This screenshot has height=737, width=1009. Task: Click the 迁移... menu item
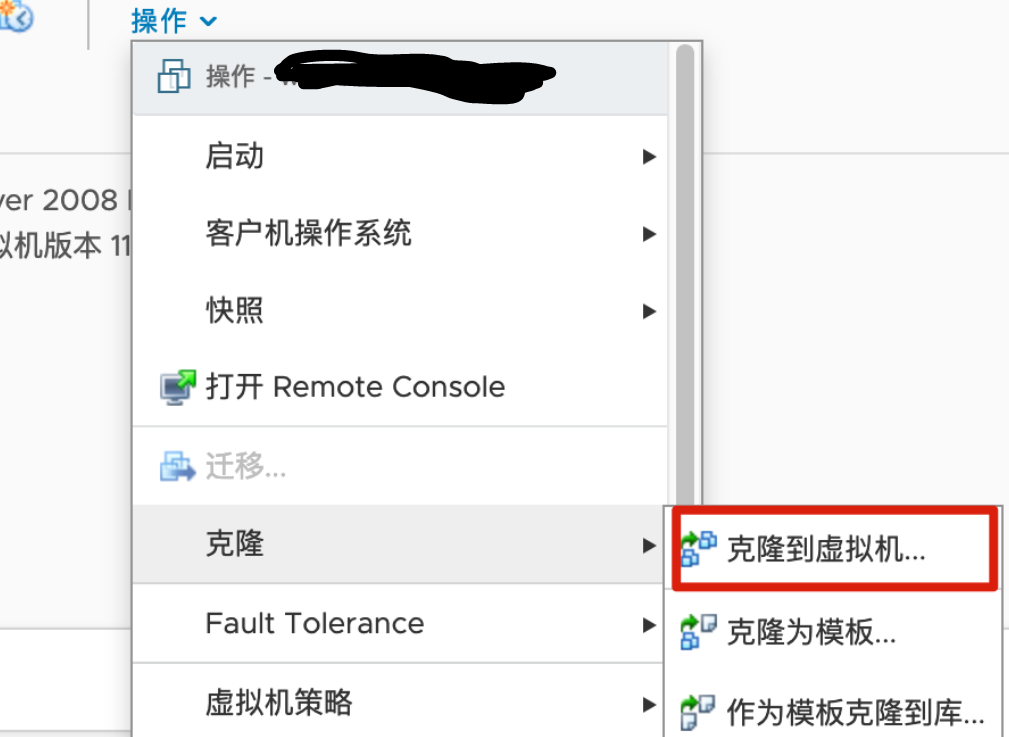click(246, 466)
